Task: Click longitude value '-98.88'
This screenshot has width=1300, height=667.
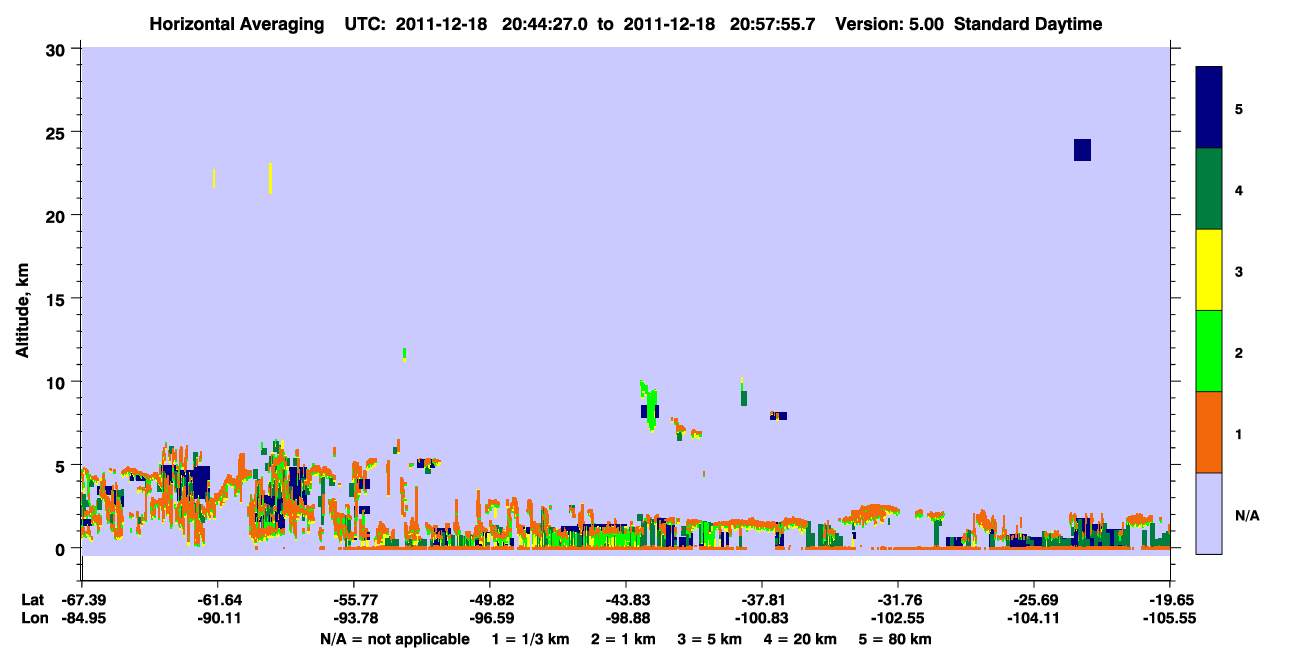Action: point(626,618)
